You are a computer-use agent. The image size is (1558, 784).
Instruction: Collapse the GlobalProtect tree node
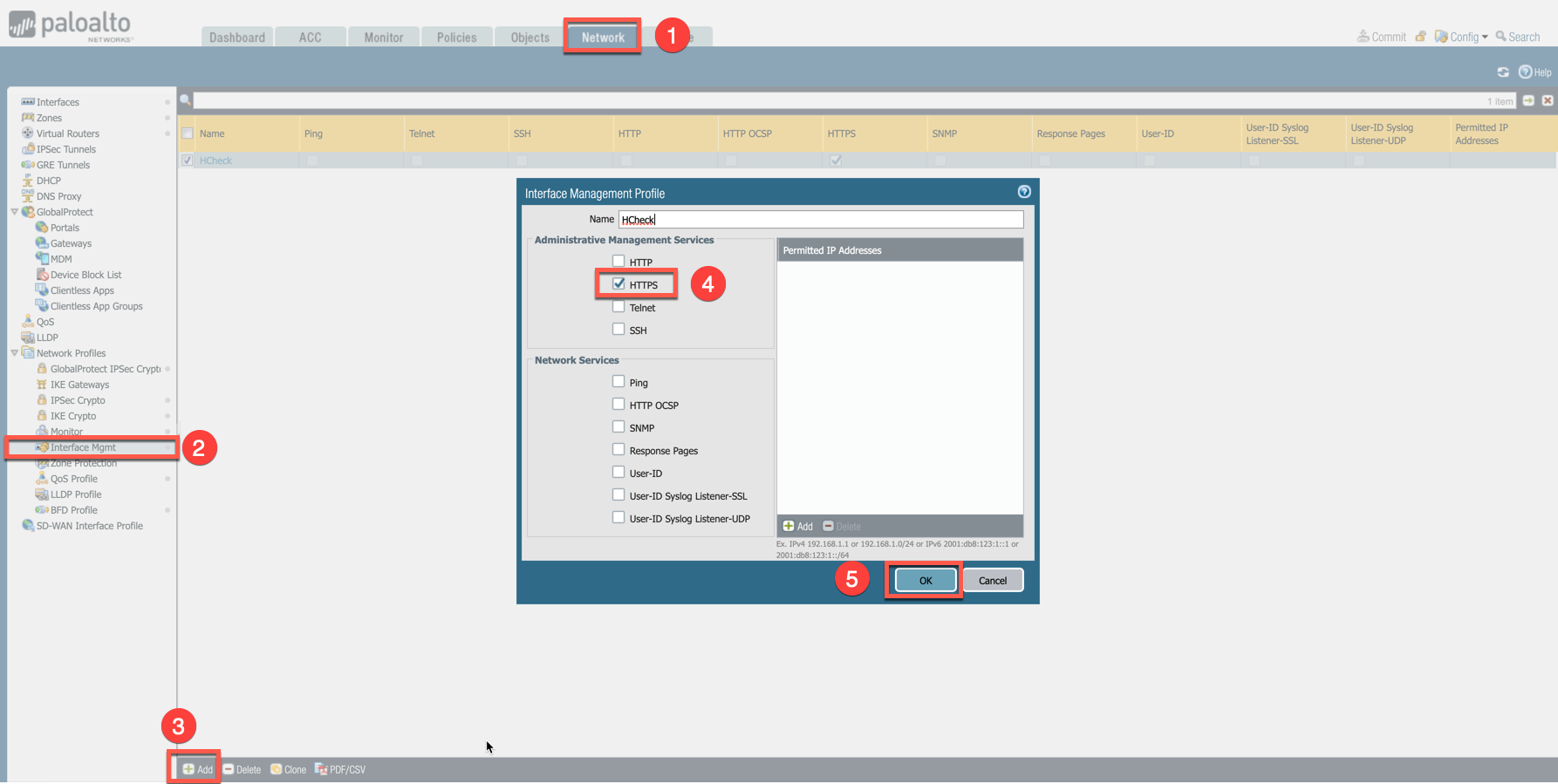click(x=14, y=212)
